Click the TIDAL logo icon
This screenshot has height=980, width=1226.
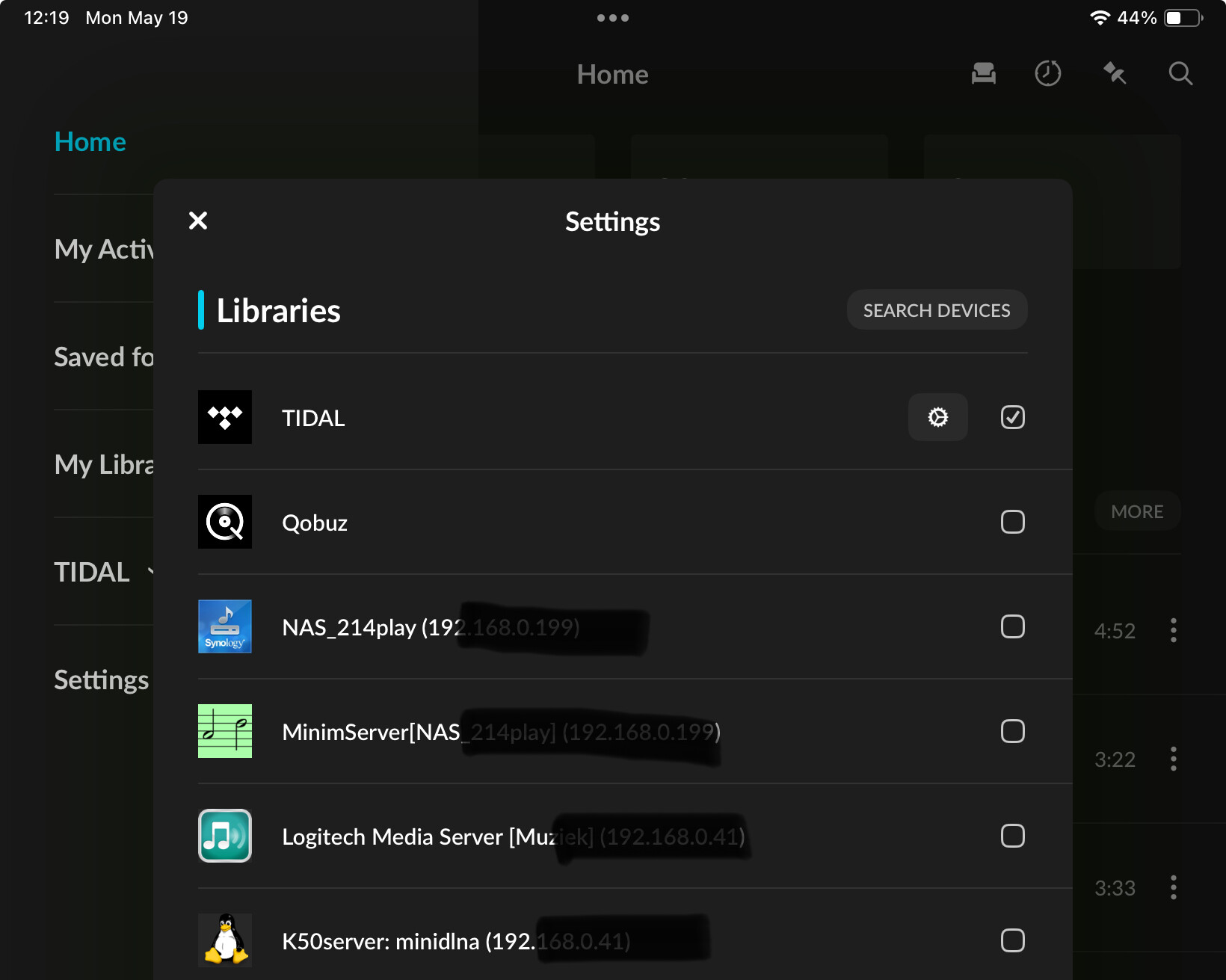click(x=225, y=417)
